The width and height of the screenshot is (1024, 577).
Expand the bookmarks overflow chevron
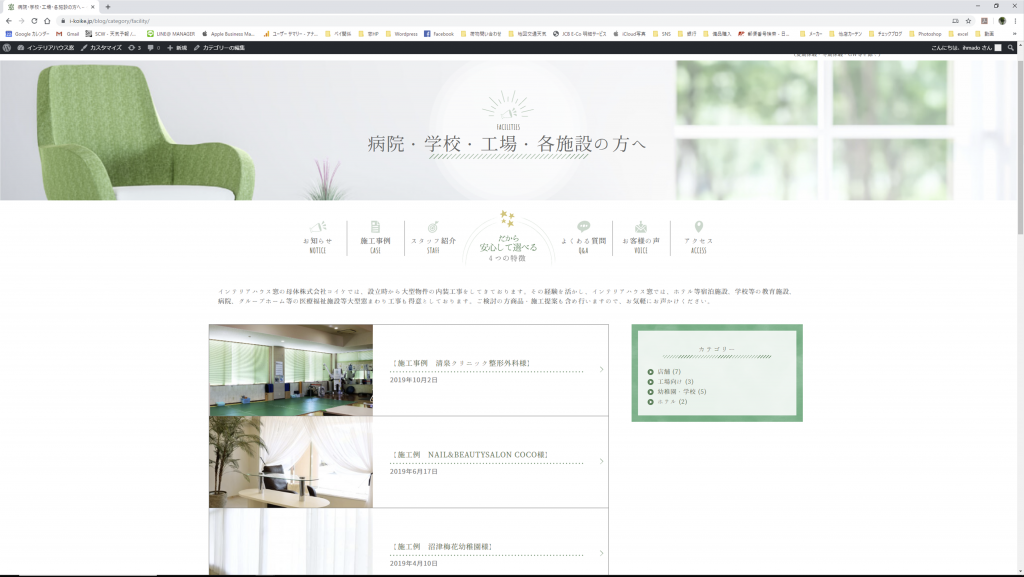click(1014, 34)
